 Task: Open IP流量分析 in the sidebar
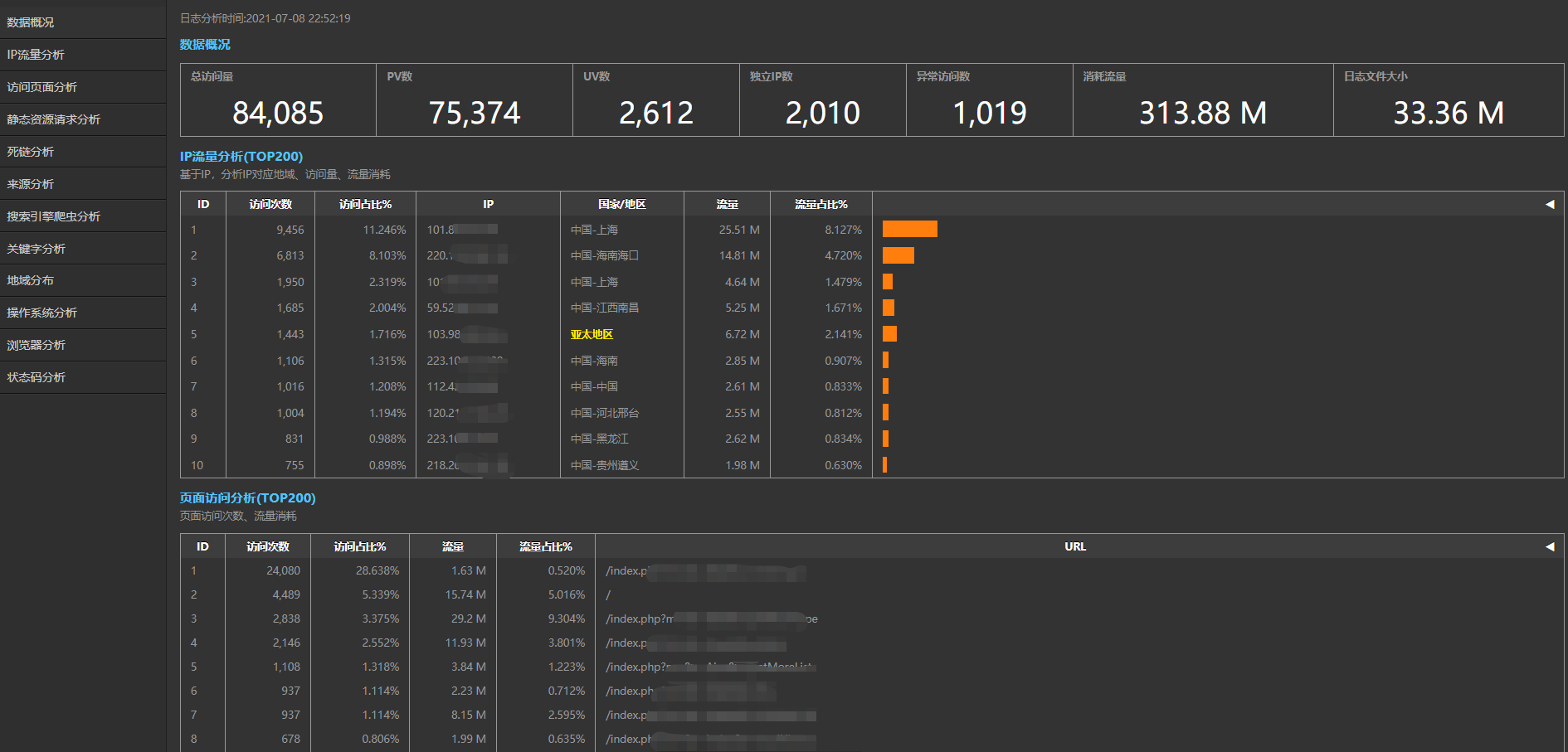click(83, 55)
